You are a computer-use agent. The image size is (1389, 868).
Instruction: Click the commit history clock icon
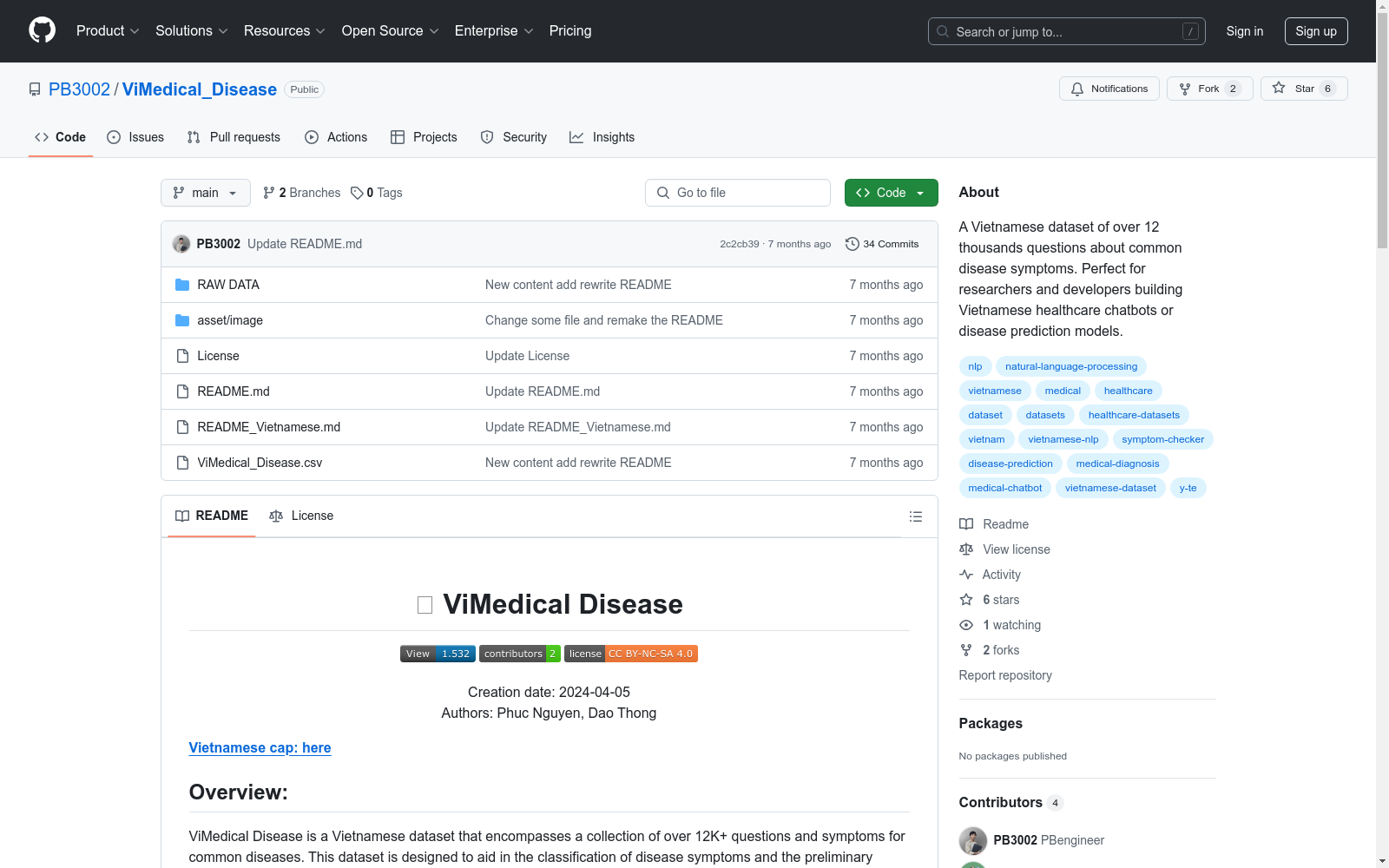tap(852, 244)
